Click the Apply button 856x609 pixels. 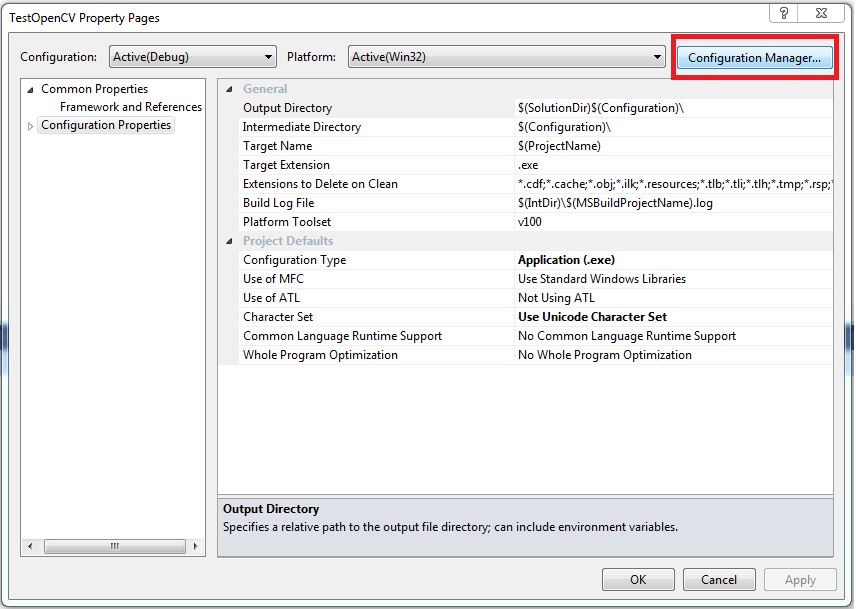coord(800,580)
